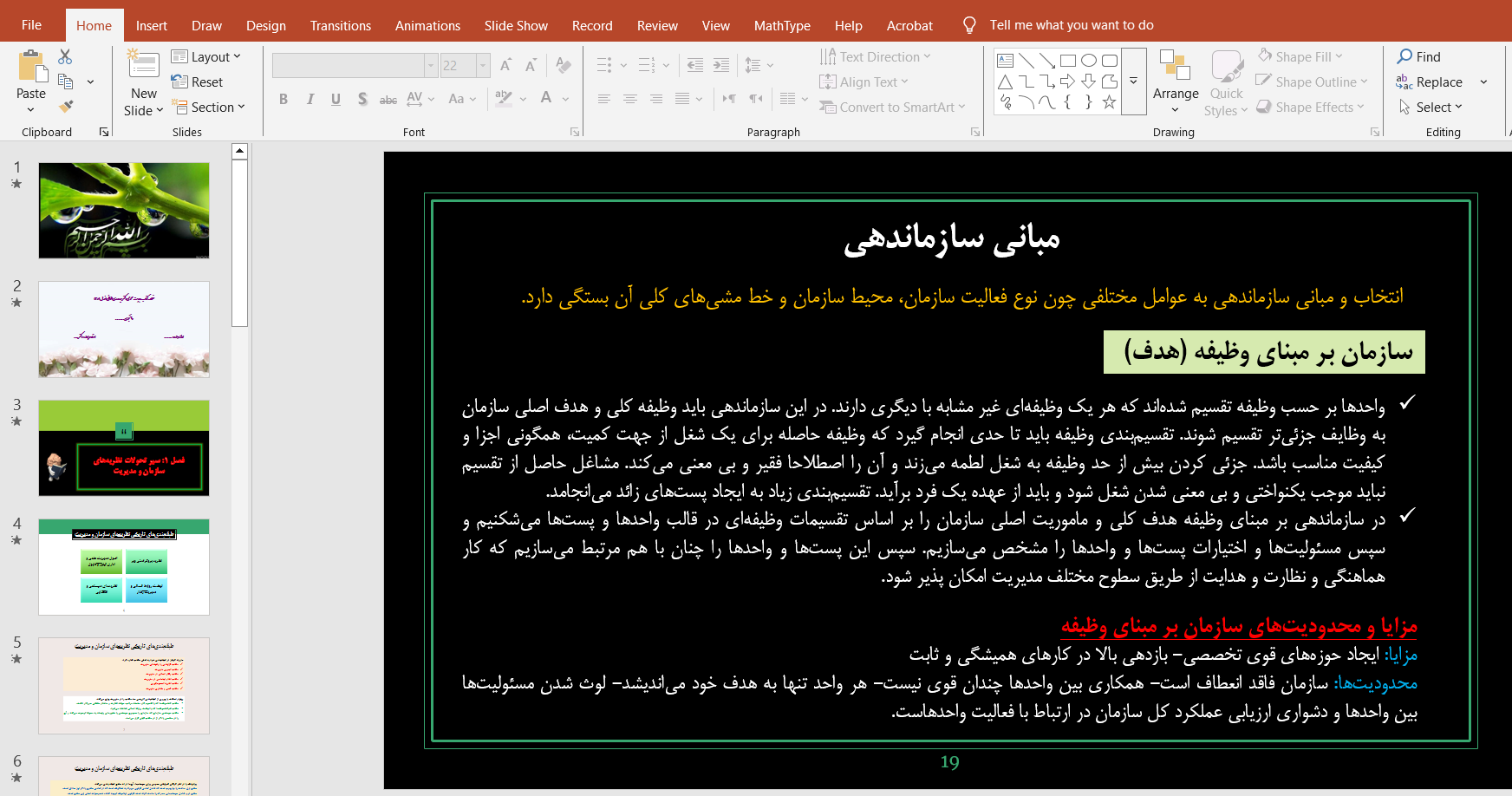Select the Oval shape in shapes gallery
The image size is (1512, 796).
pyautogui.click(x=1089, y=61)
